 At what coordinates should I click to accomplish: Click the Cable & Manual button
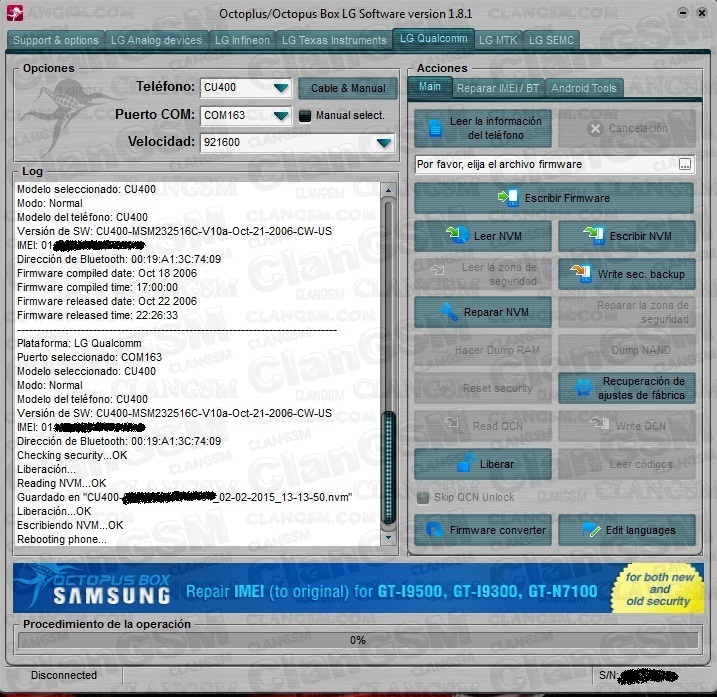tap(348, 88)
